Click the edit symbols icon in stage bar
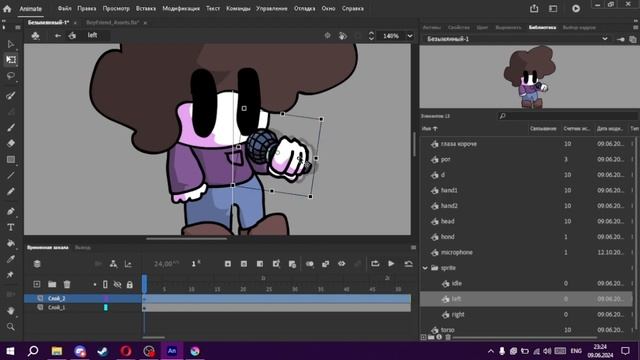 pyautogui.click(x=36, y=36)
